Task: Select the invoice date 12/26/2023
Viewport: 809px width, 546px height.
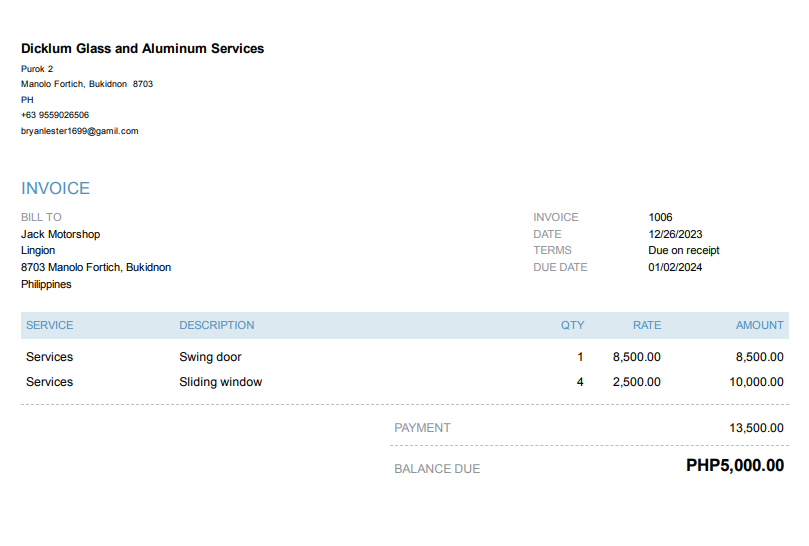Action: (675, 234)
